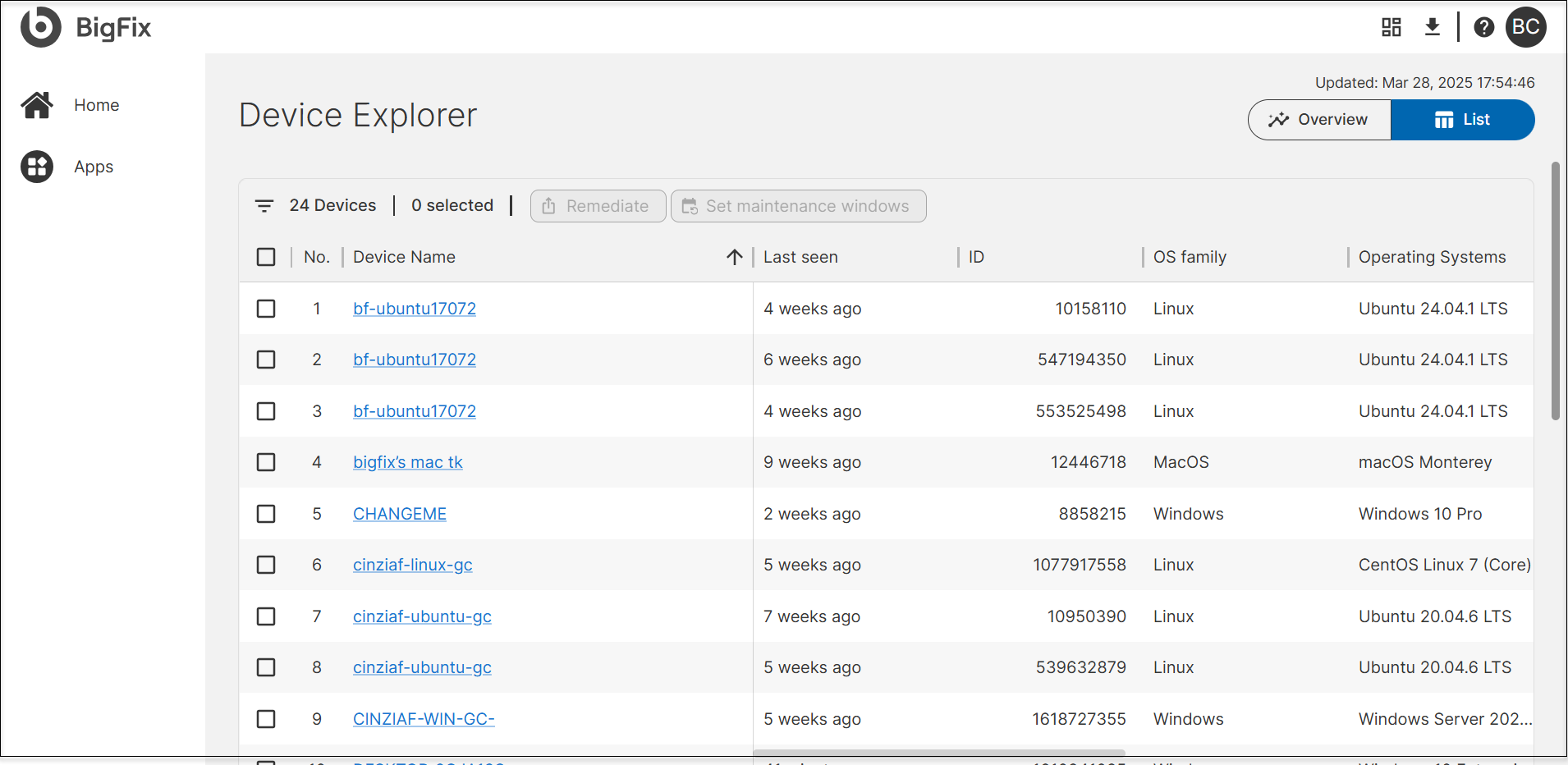
Task: Click the ID cell 12446718
Action: coord(1089,462)
